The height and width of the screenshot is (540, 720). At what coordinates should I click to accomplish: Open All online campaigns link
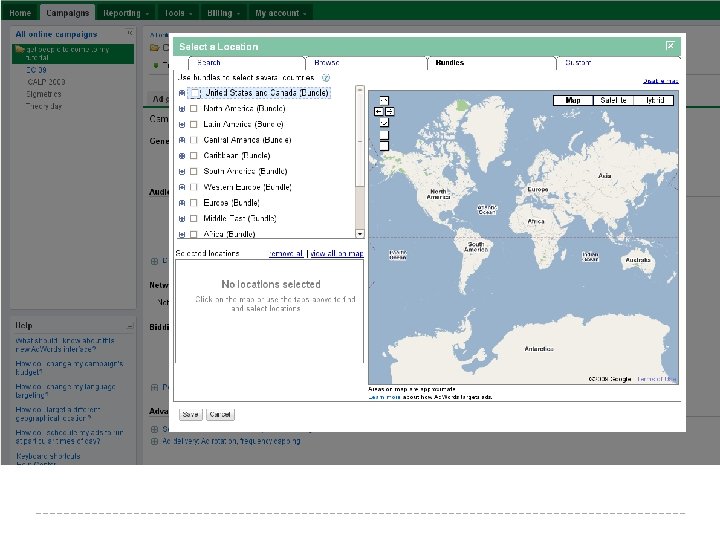tap(56, 34)
